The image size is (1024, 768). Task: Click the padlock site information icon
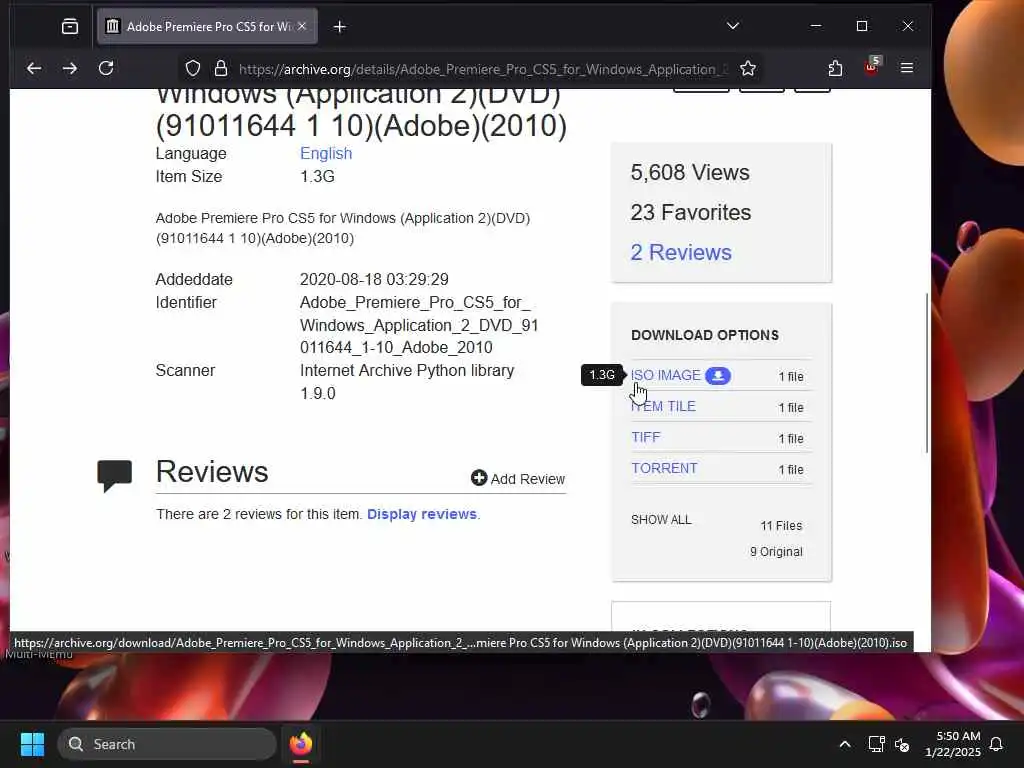point(221,68)
